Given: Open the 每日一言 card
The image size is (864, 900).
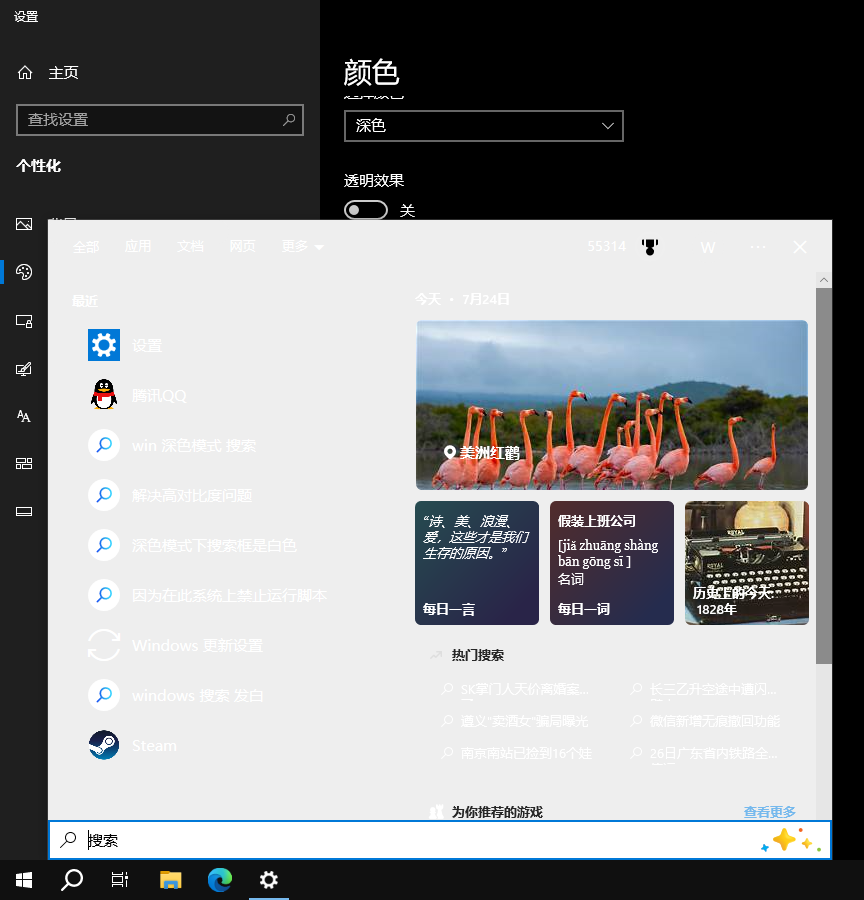Looking at the screenshot, I should (x=477, y=562).
